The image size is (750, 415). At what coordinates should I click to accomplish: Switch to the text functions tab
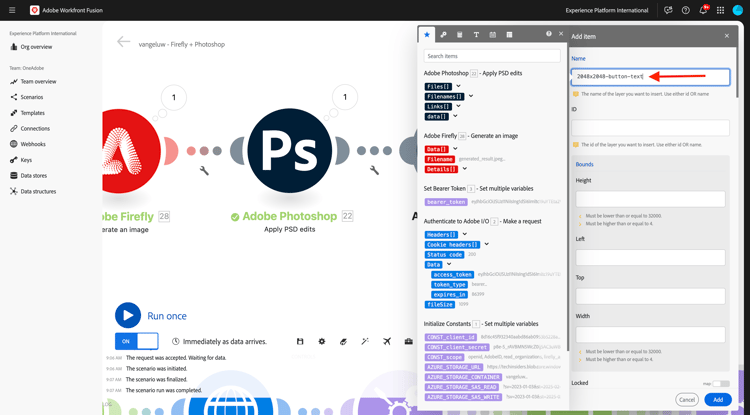click(x=476, y=34)
